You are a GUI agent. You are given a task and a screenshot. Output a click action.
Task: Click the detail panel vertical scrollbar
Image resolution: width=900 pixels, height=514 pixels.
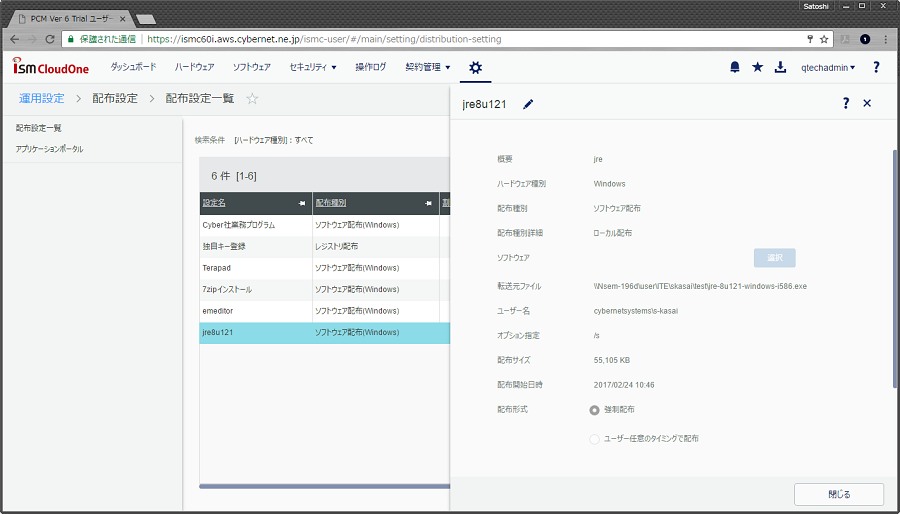point(896,268)
